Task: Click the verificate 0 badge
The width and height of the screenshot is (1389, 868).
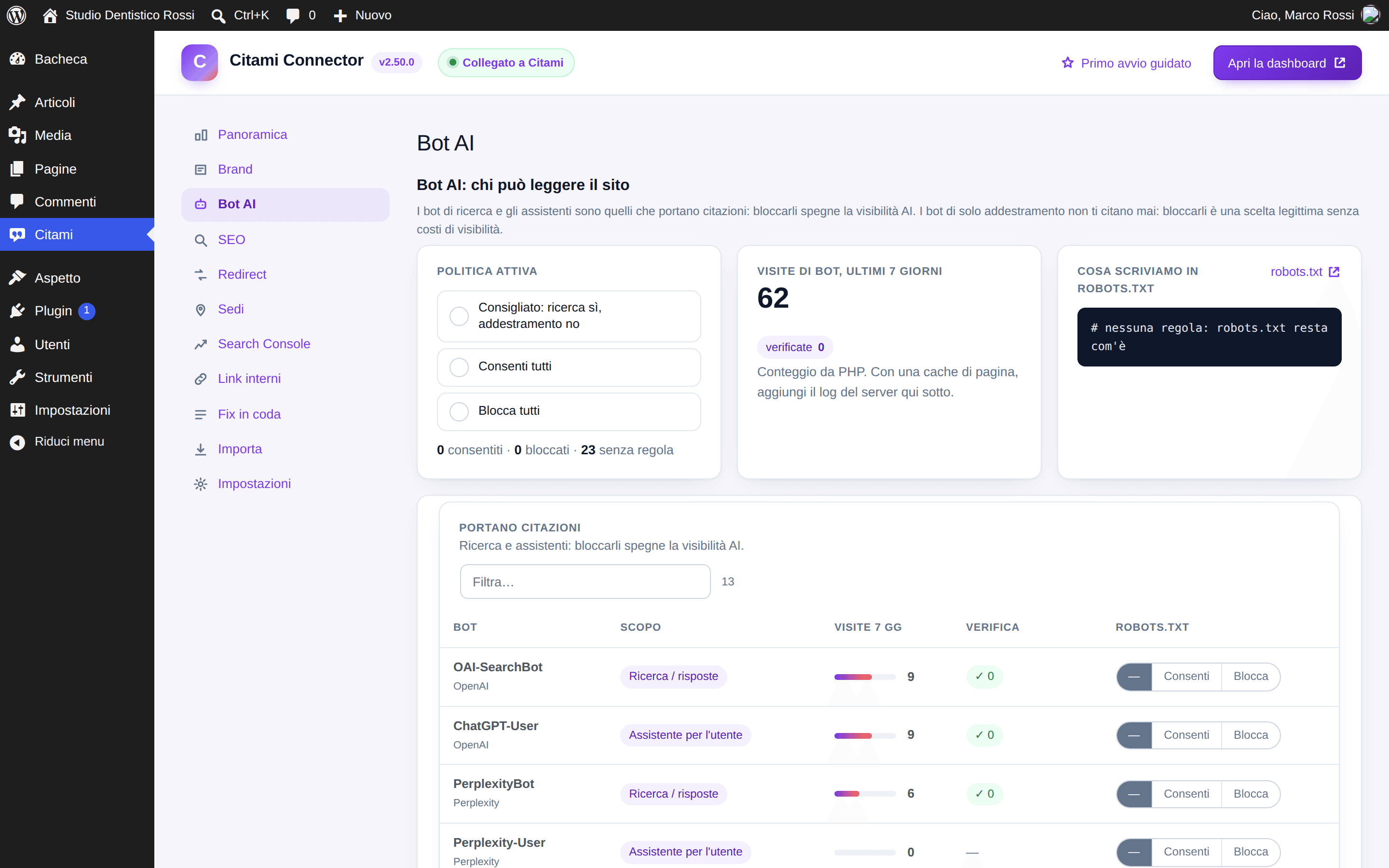Action: pos(794,347)
